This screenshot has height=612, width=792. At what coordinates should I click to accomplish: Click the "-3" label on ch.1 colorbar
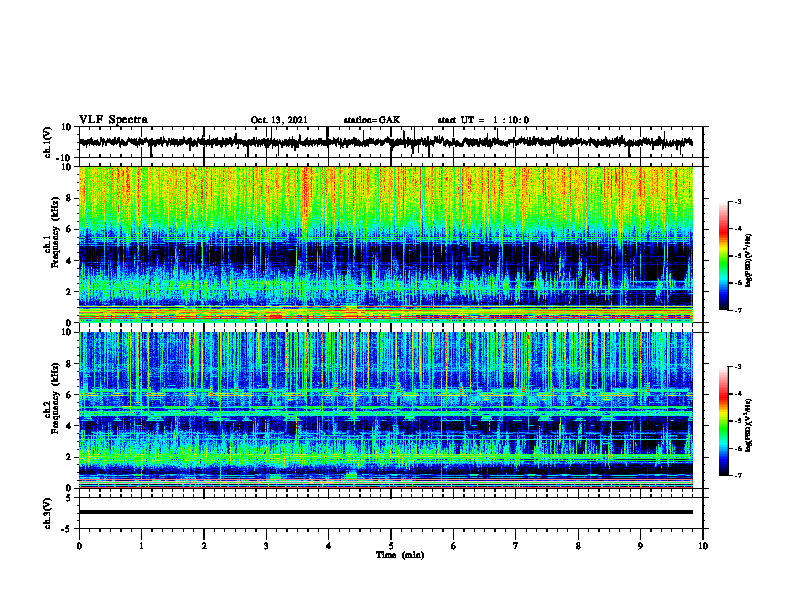coord(738,201)
